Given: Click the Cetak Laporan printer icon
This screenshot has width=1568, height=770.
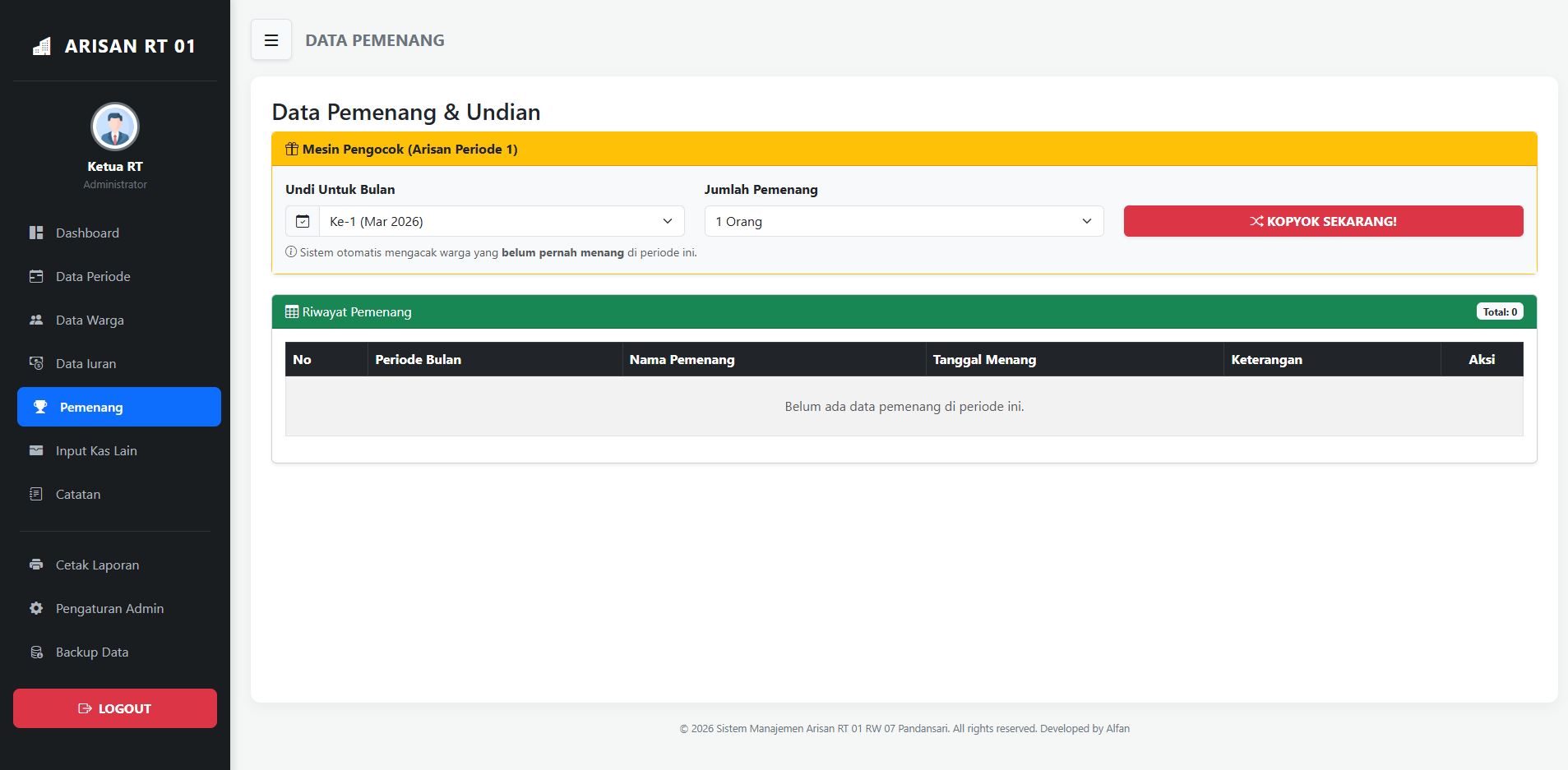Looking at the screenshot, I should (x=36, y=565).
